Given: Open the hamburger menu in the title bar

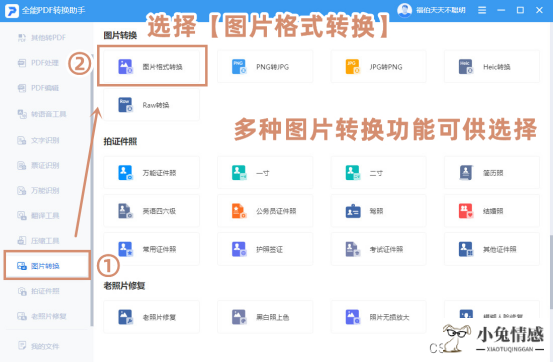Looking at the screenshot, I should coord(482,10).
